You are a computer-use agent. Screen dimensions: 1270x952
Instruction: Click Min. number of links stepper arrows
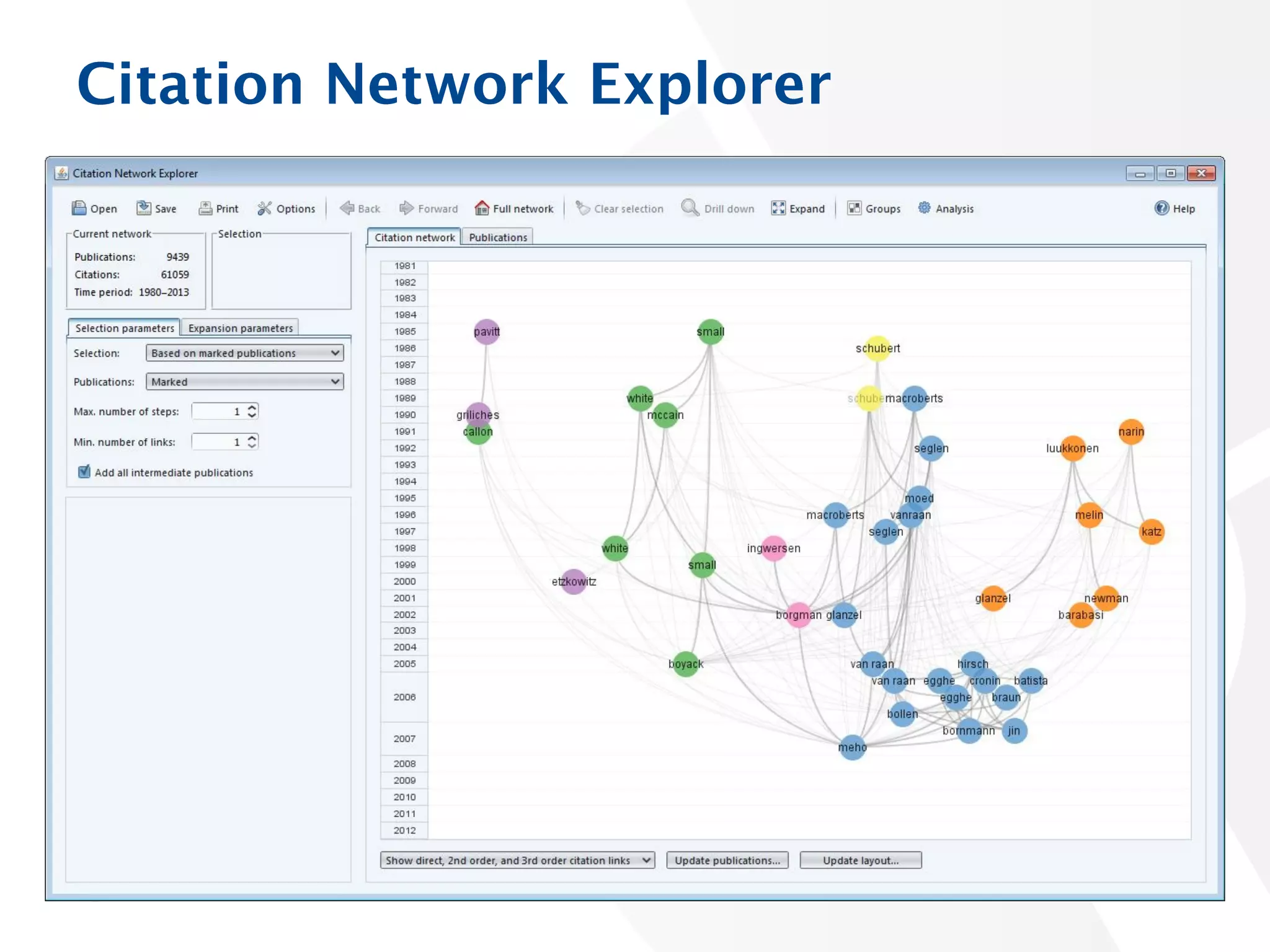pyautogui.click(x=252, y=441)
